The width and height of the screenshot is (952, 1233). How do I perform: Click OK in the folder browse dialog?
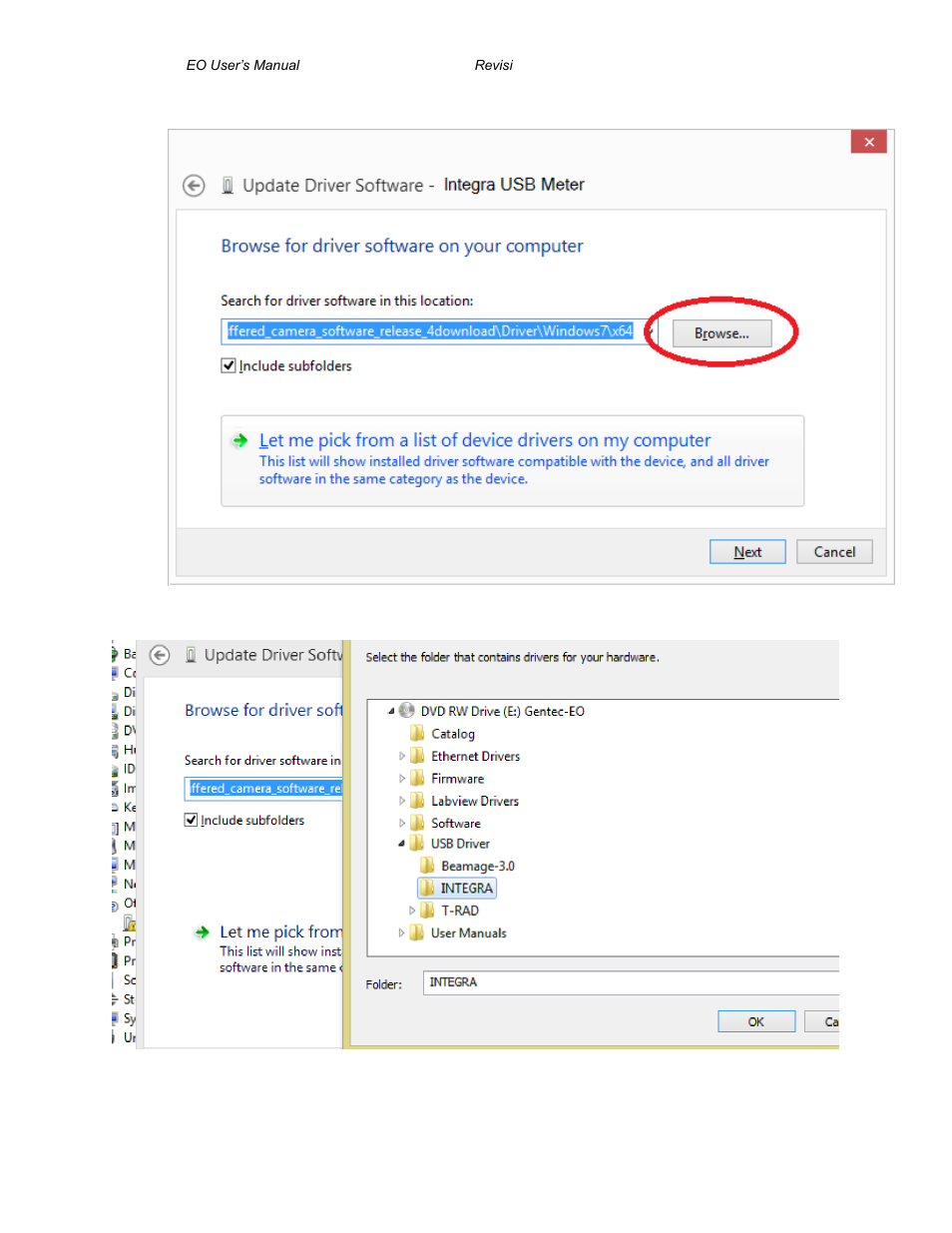(756, 1021)
